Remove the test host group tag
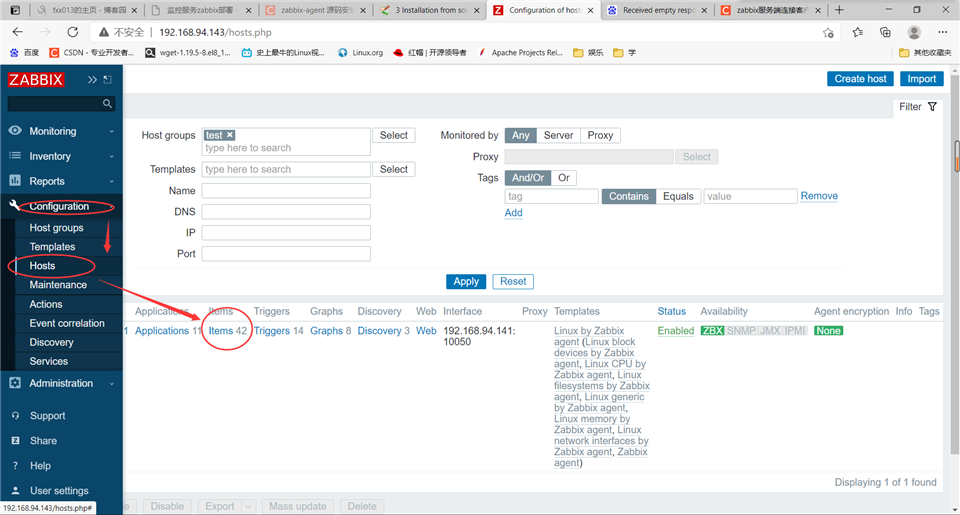This screenshot has width=960, height=515. click(x=230, y=135)
